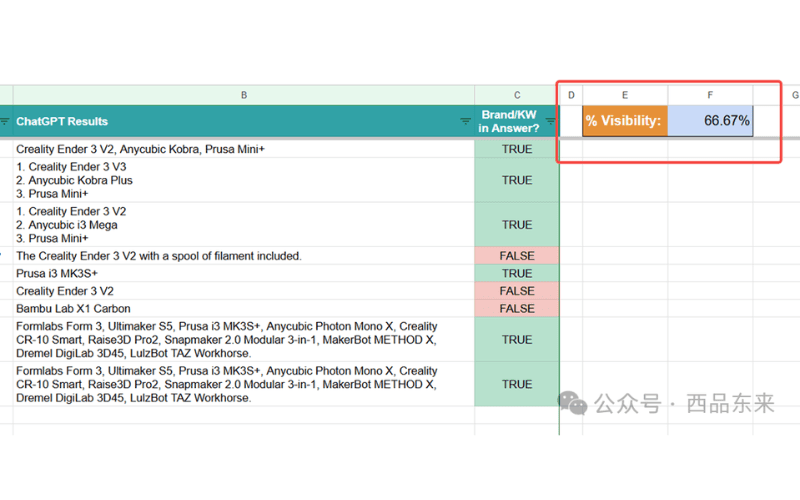Select cell listing Anycubic Kobra Plus

244,180
